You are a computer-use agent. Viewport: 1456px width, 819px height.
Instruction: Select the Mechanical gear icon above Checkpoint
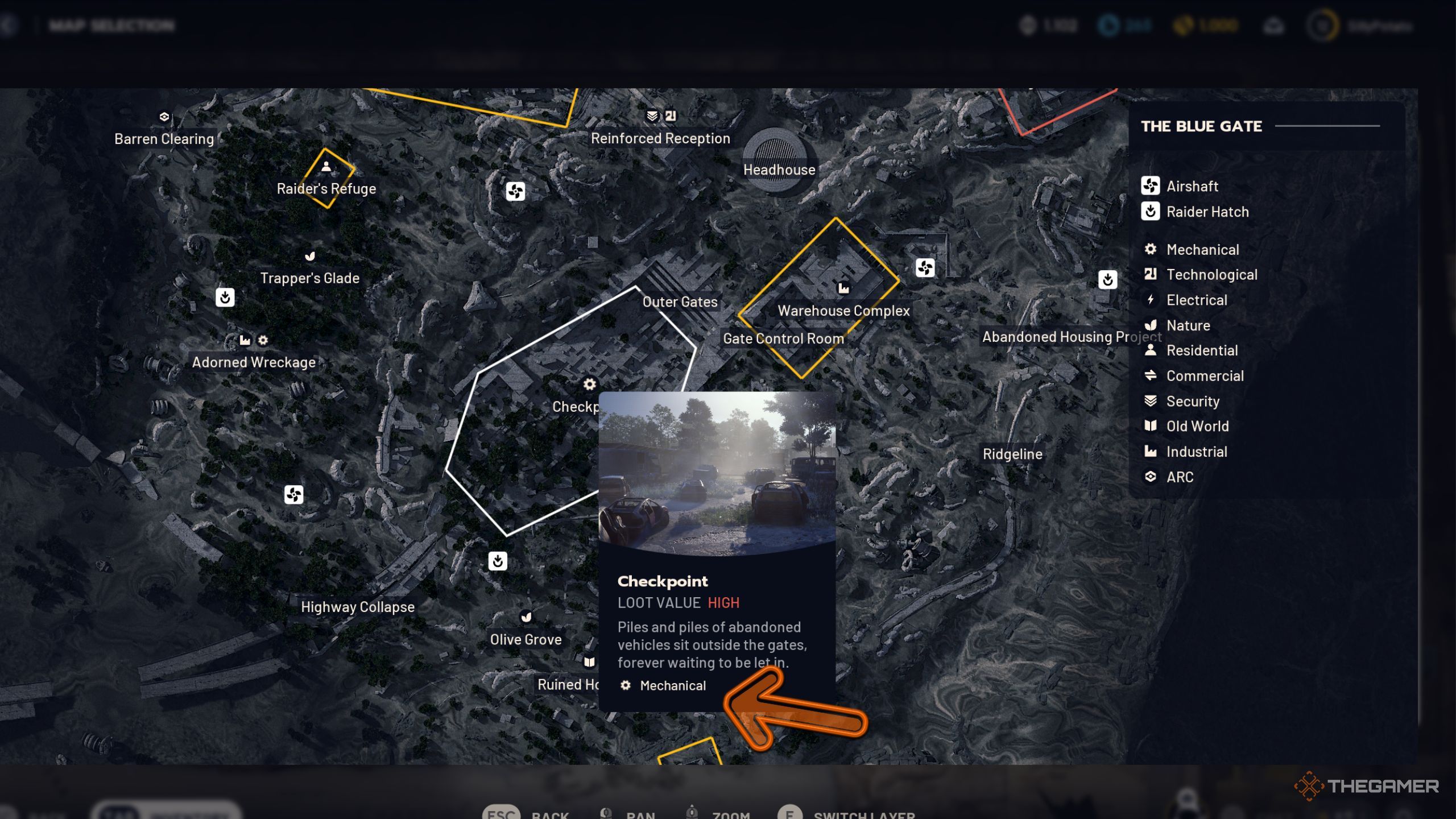(589, 384)
